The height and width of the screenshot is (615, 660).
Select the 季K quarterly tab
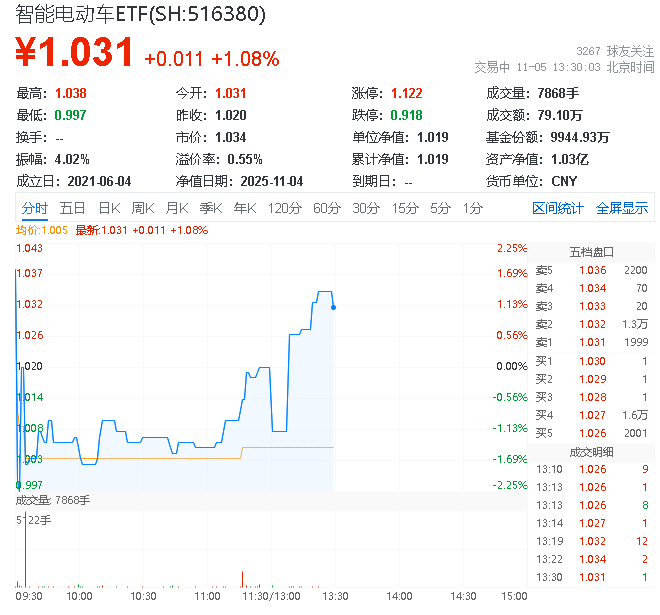coord(210,208)
